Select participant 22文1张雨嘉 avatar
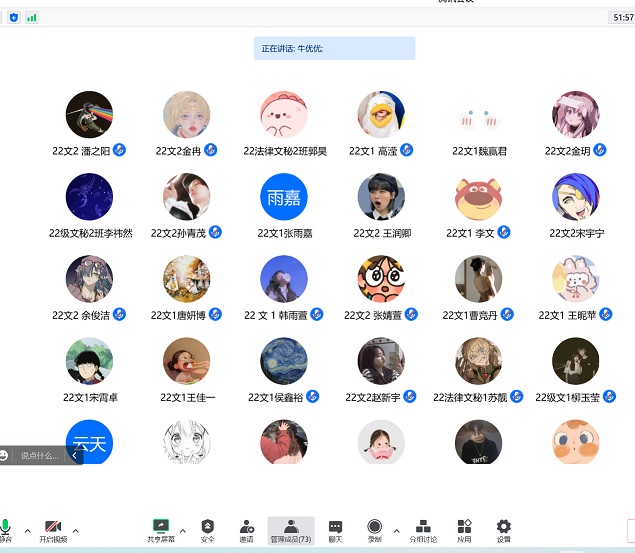Image resolution: width=635 pixels, height=553 pixels. [283, 197]
